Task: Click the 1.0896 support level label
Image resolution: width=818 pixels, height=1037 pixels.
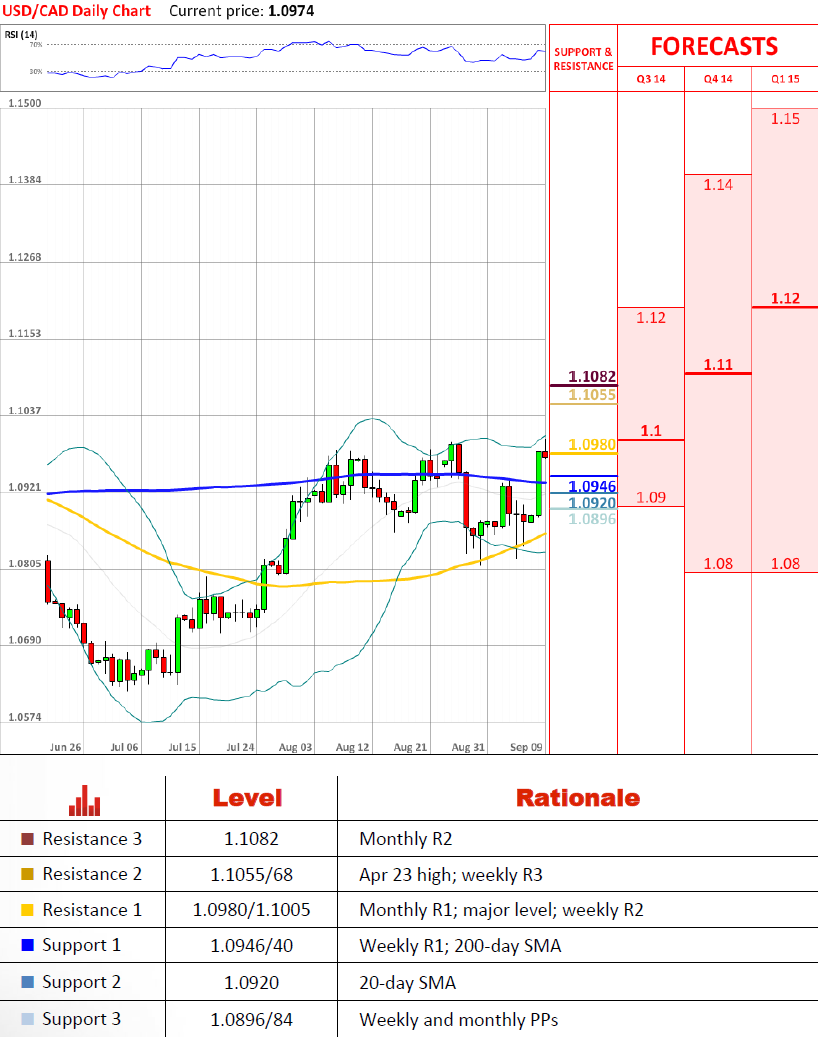Action: click(592, 519)
